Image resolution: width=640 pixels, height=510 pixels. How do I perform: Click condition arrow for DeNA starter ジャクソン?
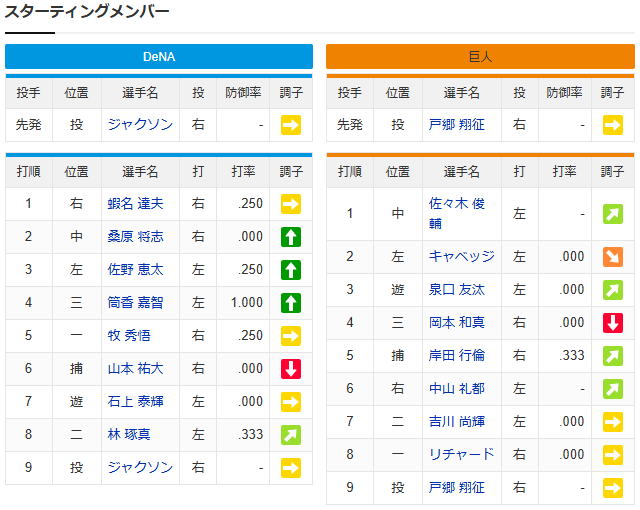tap(291, 125)
